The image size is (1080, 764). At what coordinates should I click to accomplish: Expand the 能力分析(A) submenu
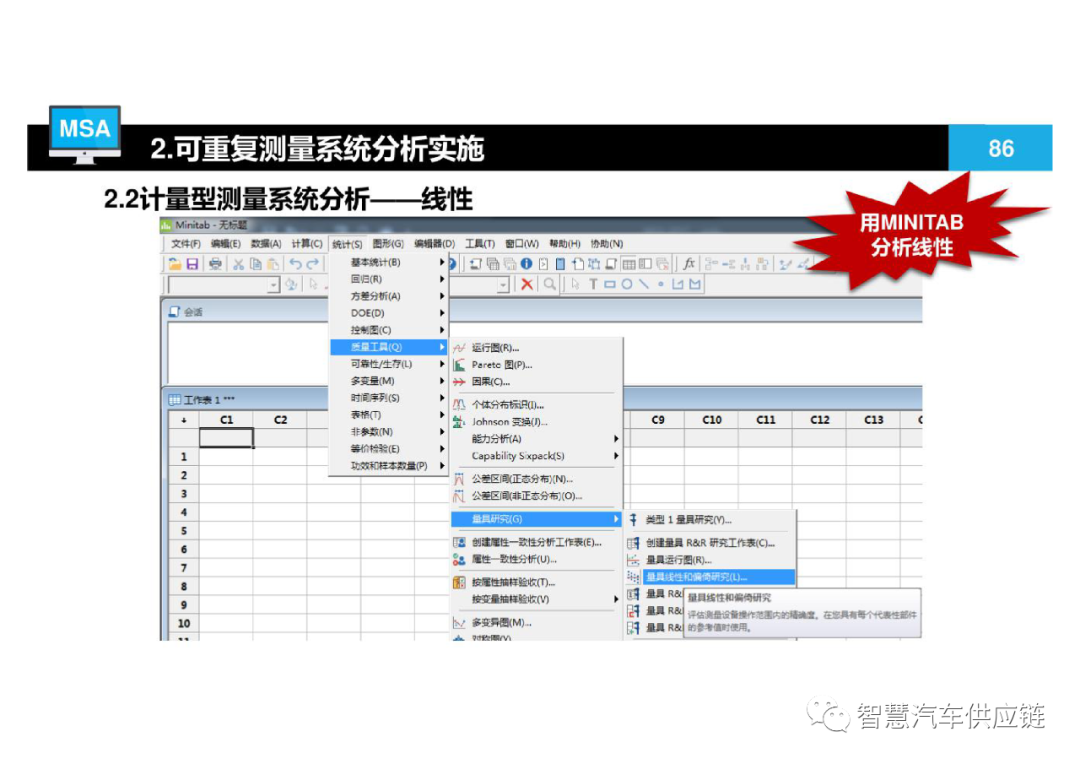pyautogui.click(x=537, y=439)
